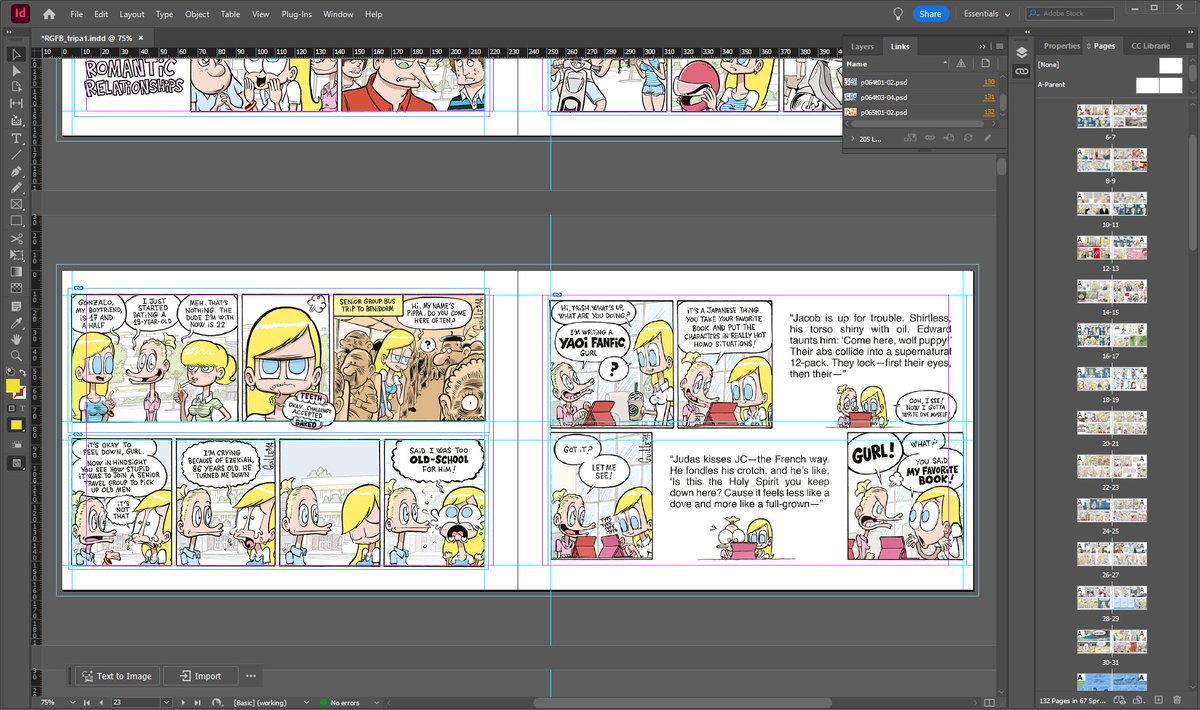
Task: Select the Eyedropper tool
Action: coord(16,323)
